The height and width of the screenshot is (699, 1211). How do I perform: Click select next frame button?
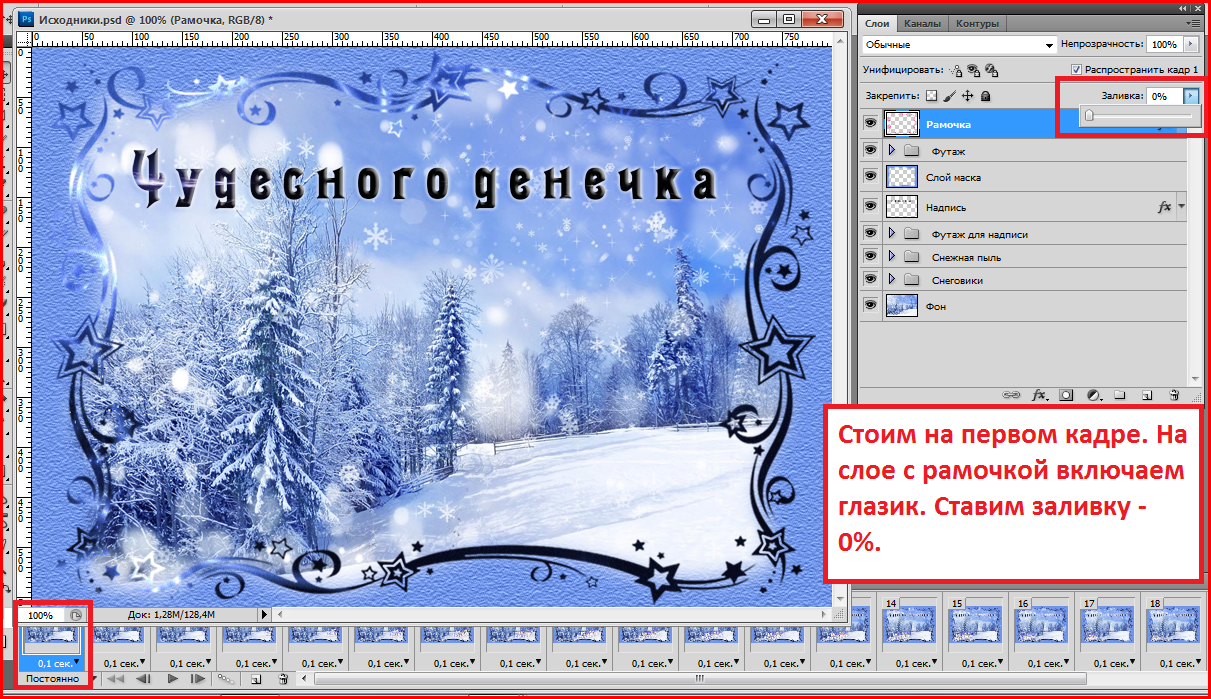pos(197,679)
